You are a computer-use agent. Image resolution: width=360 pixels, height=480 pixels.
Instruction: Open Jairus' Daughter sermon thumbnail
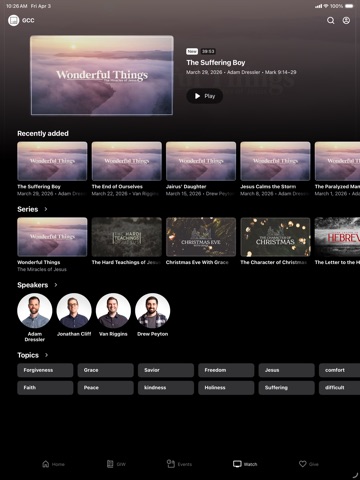pyautogui.click(x=201, y=161)
